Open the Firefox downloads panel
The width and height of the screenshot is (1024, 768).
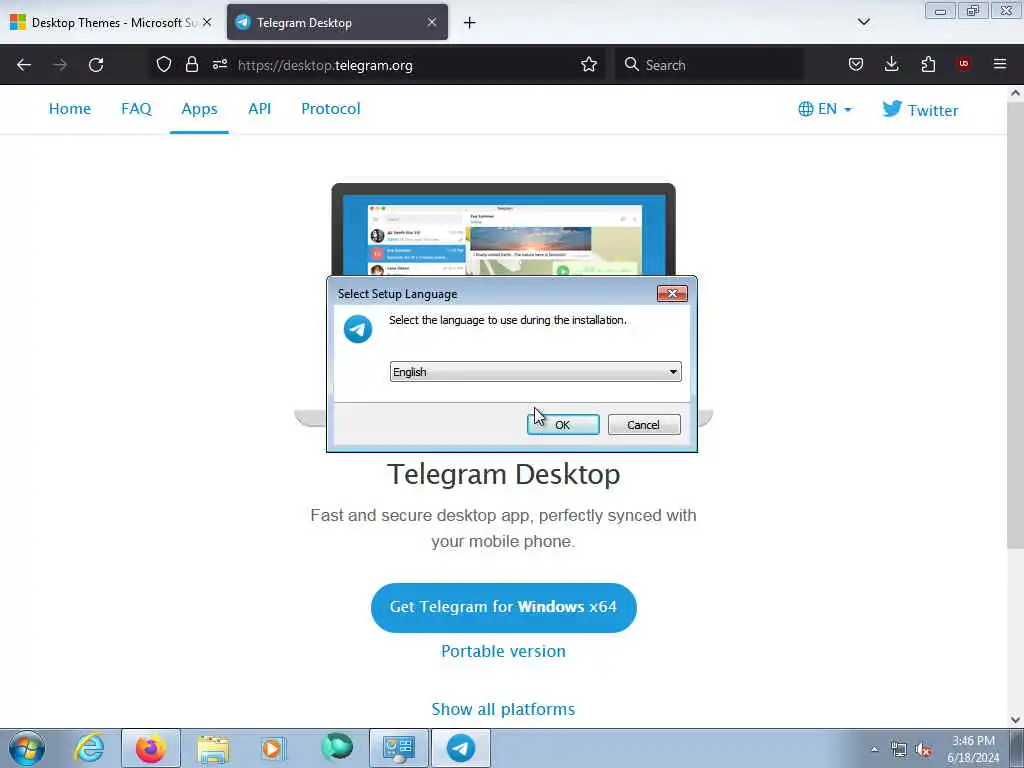(x=891, y=64)
